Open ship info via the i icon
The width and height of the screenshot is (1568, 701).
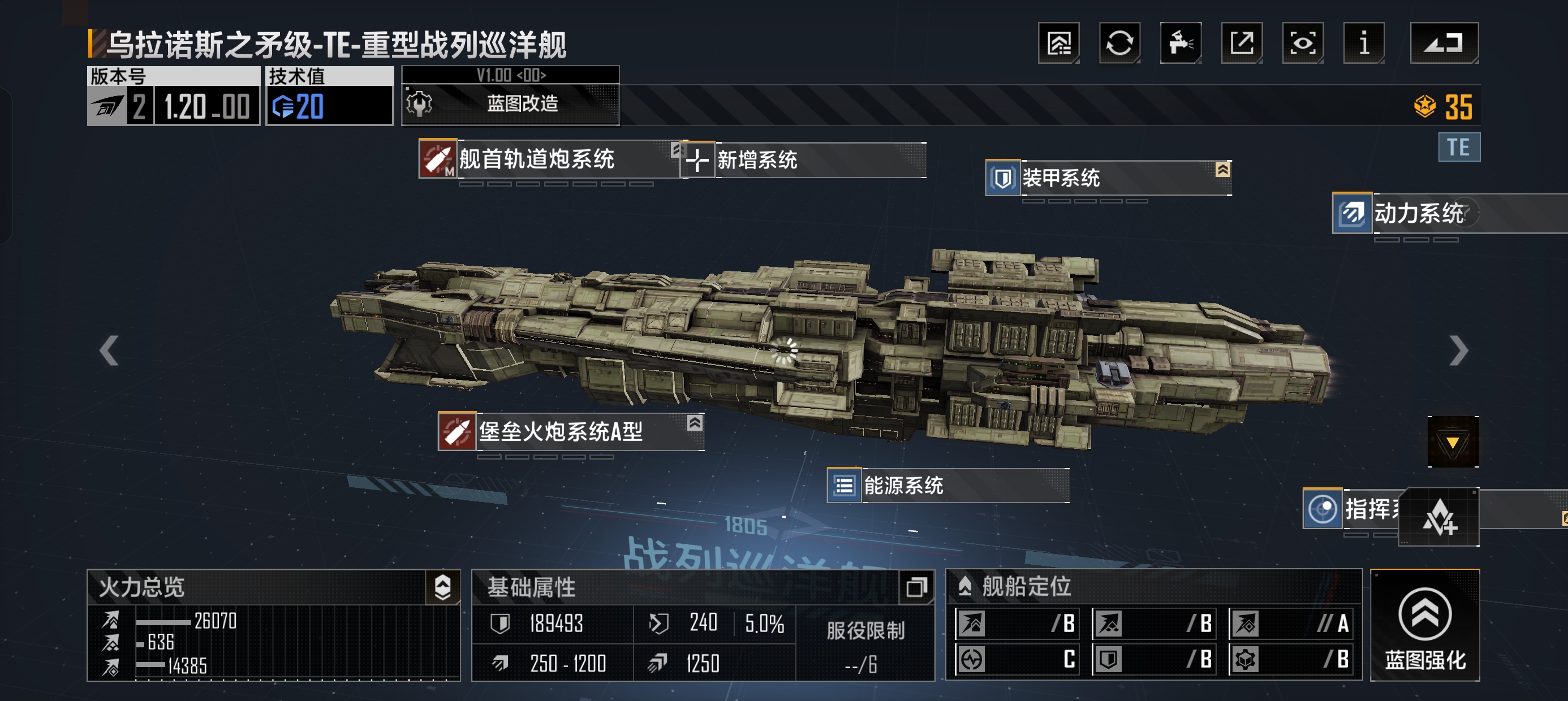(1363, 43)
